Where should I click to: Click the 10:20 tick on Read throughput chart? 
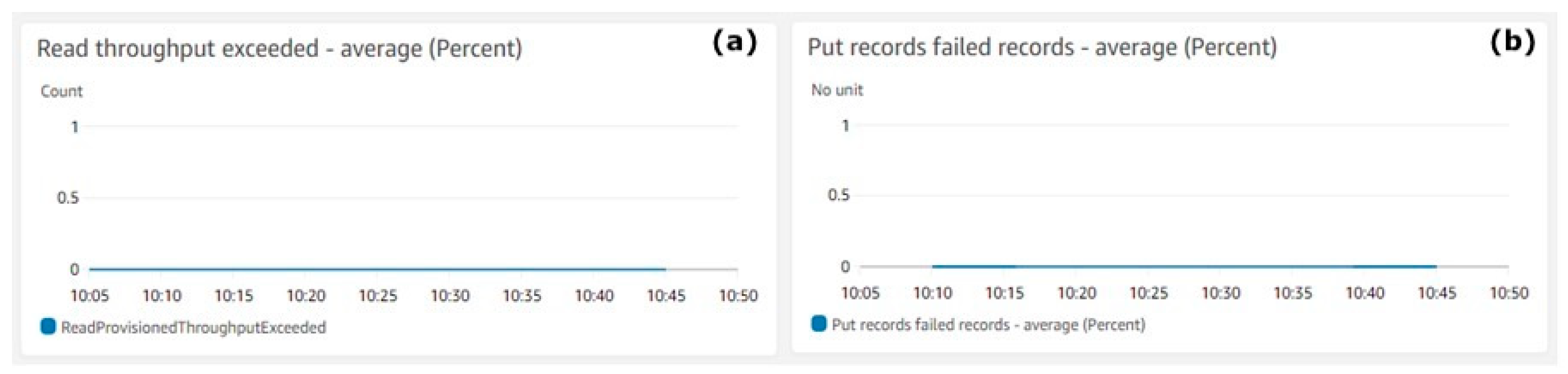click(x=306, y=296)
